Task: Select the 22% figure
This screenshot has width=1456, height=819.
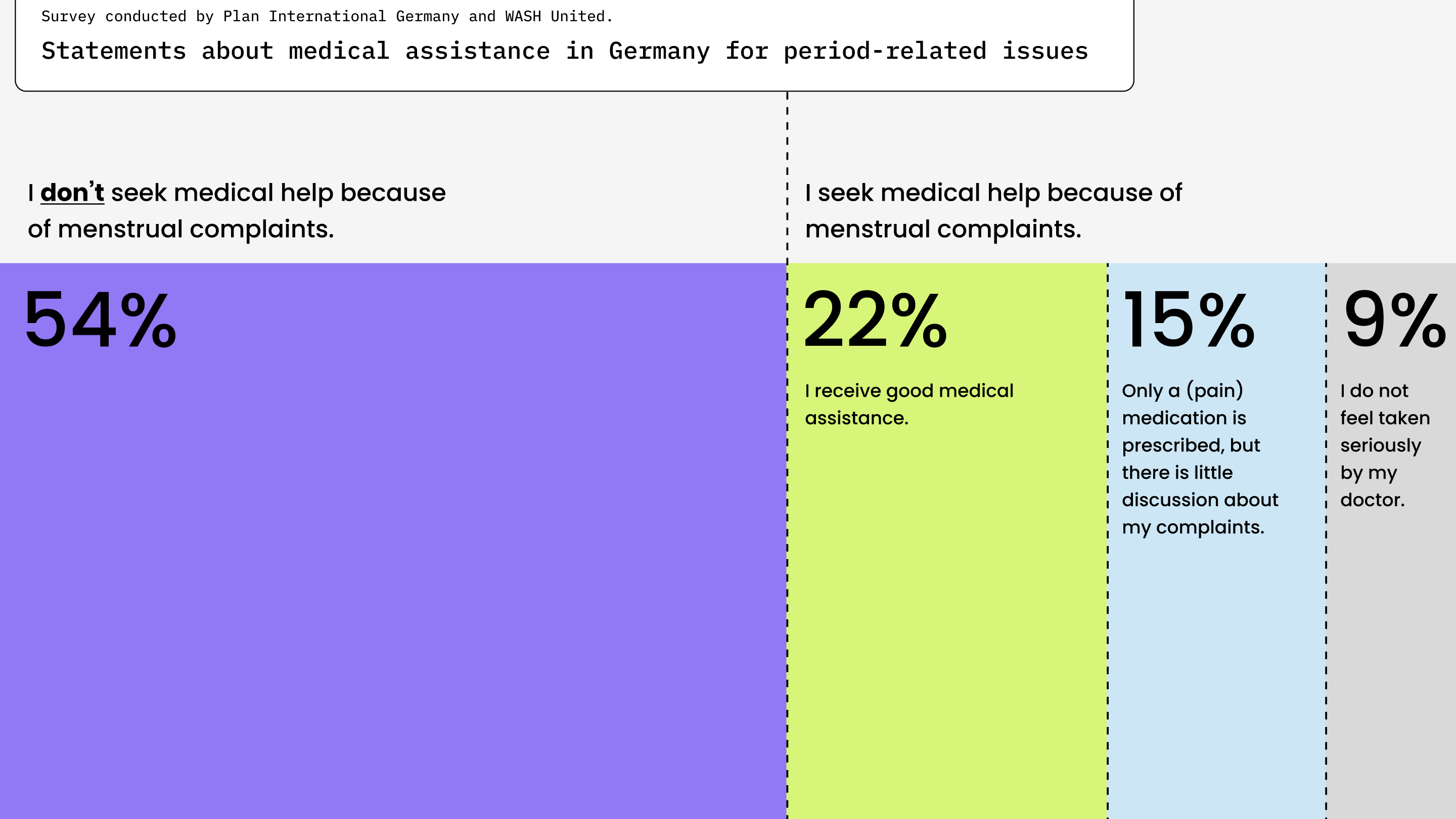Action: click(x=875, y=320)
